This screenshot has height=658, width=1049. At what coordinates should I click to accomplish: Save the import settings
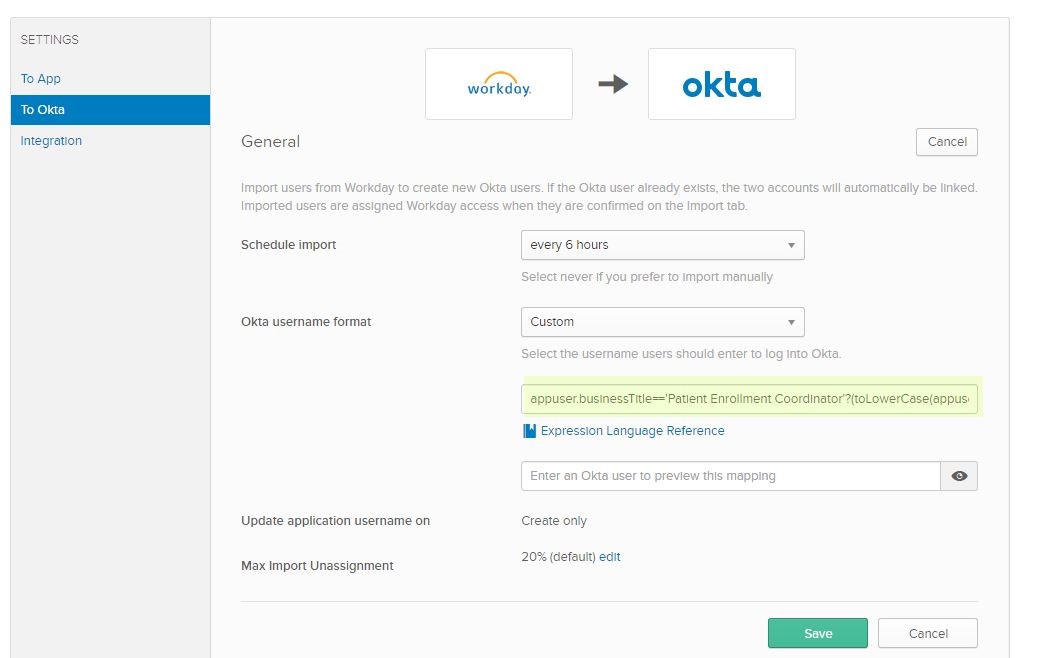(x=817, y=633)
